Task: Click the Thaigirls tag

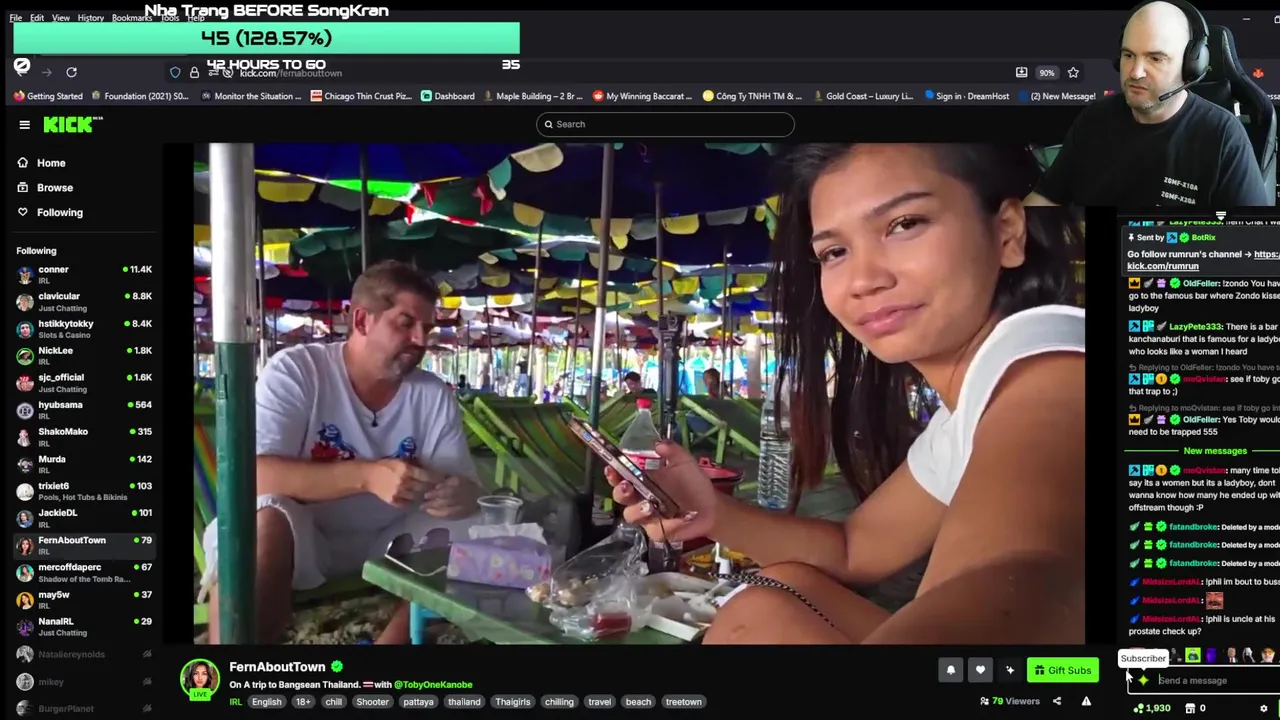Action: pos(512,702)
